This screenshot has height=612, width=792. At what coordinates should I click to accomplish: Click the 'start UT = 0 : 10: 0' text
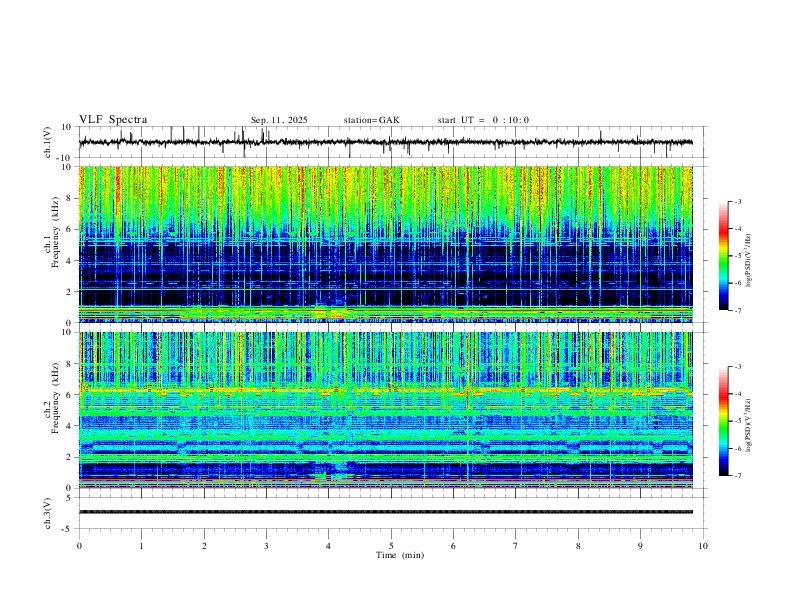tap(483, 120)
